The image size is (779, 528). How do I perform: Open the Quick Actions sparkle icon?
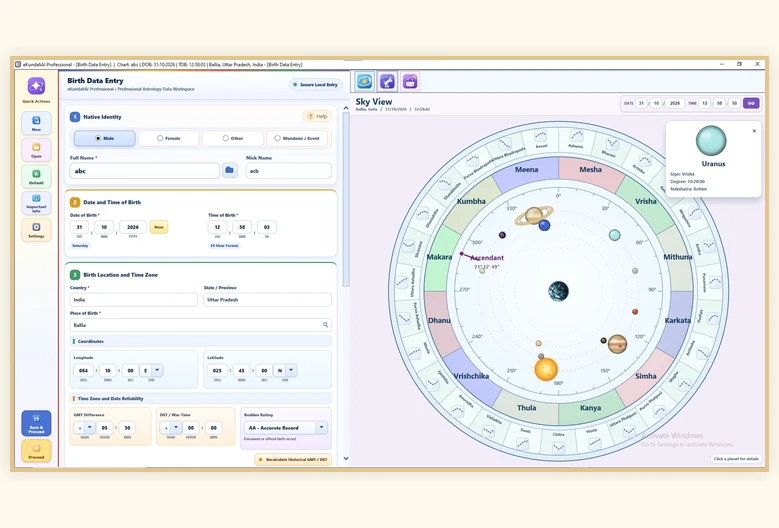pos(36,86)
